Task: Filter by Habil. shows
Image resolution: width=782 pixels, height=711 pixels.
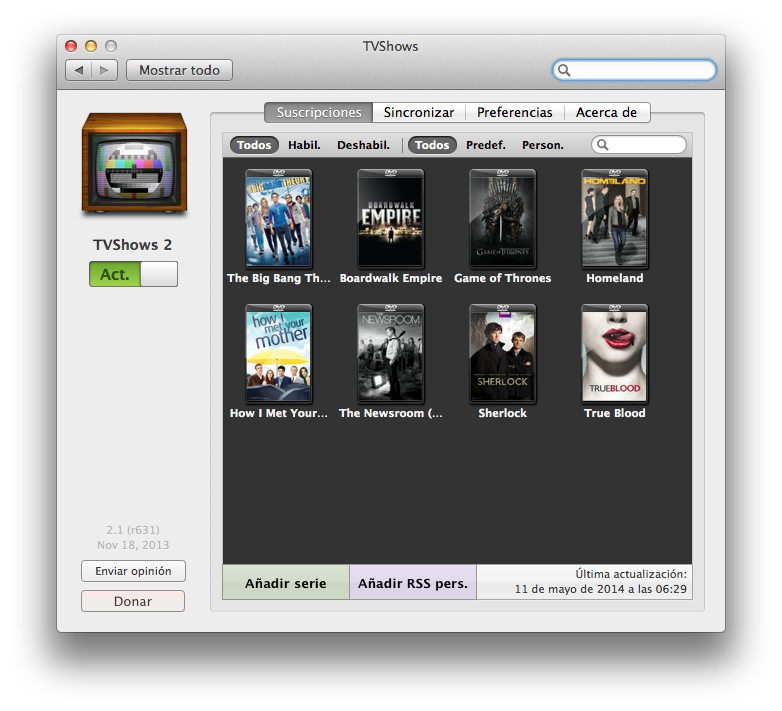Action: coord(304,145)
